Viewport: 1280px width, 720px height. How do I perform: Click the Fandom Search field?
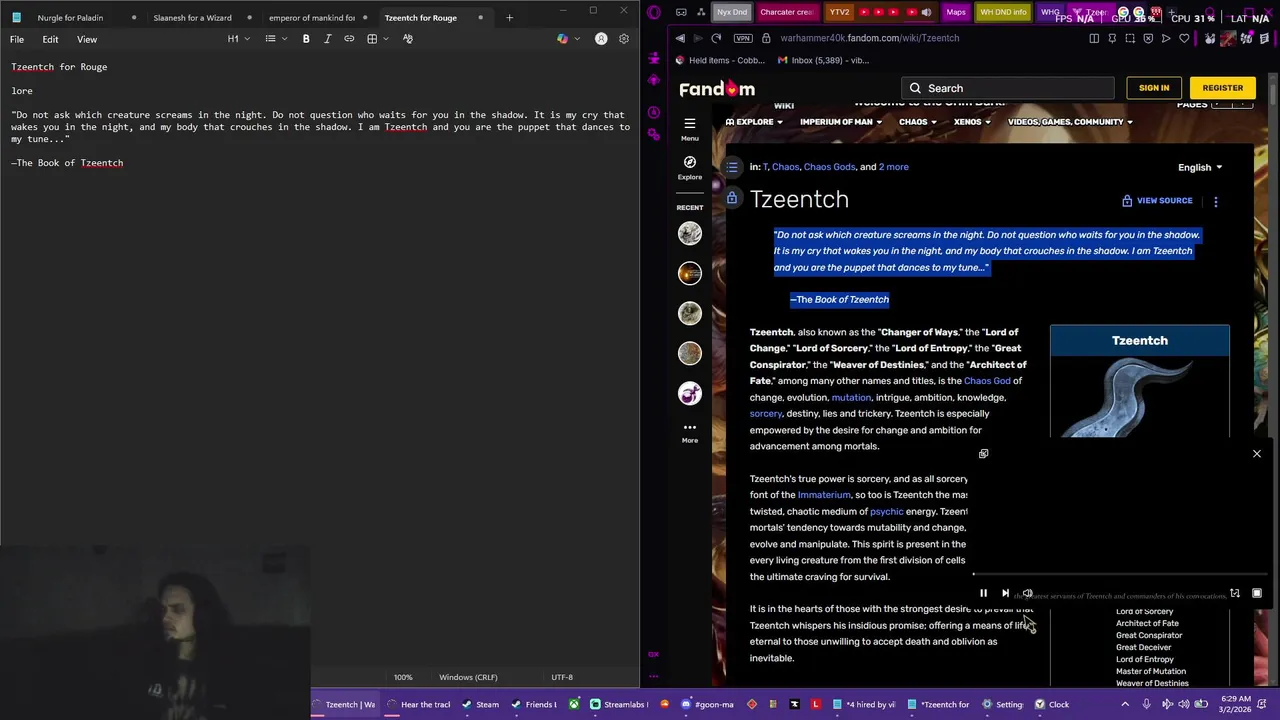click(x=1007, y=88)
